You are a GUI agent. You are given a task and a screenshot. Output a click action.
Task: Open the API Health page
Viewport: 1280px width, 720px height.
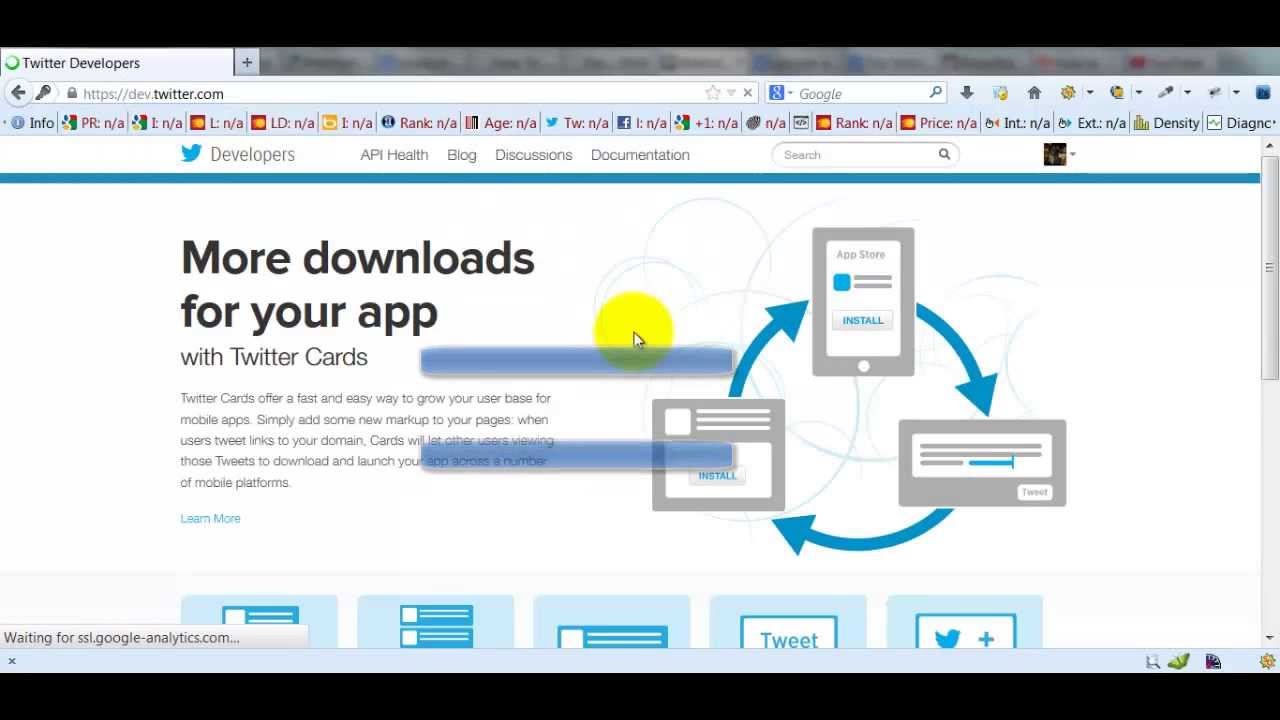click(394, 155)
